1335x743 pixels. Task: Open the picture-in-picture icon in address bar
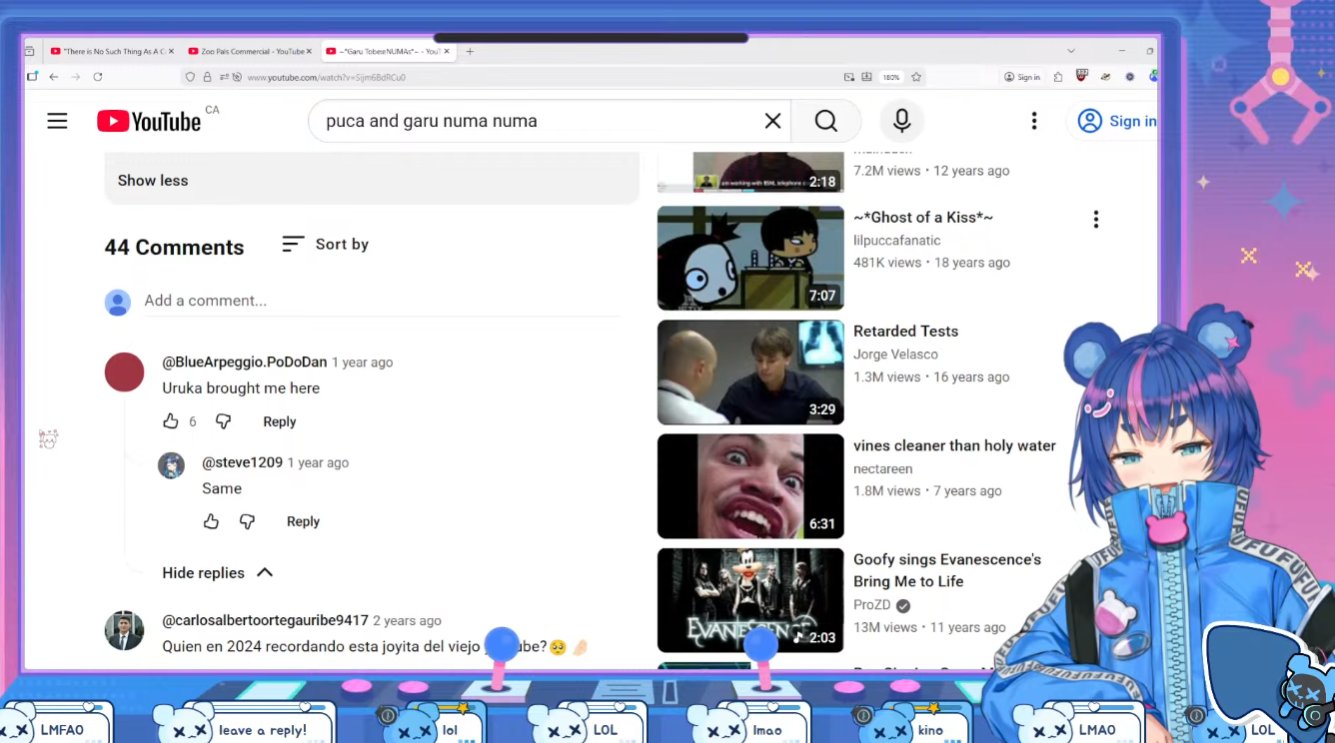coord(849,77)
